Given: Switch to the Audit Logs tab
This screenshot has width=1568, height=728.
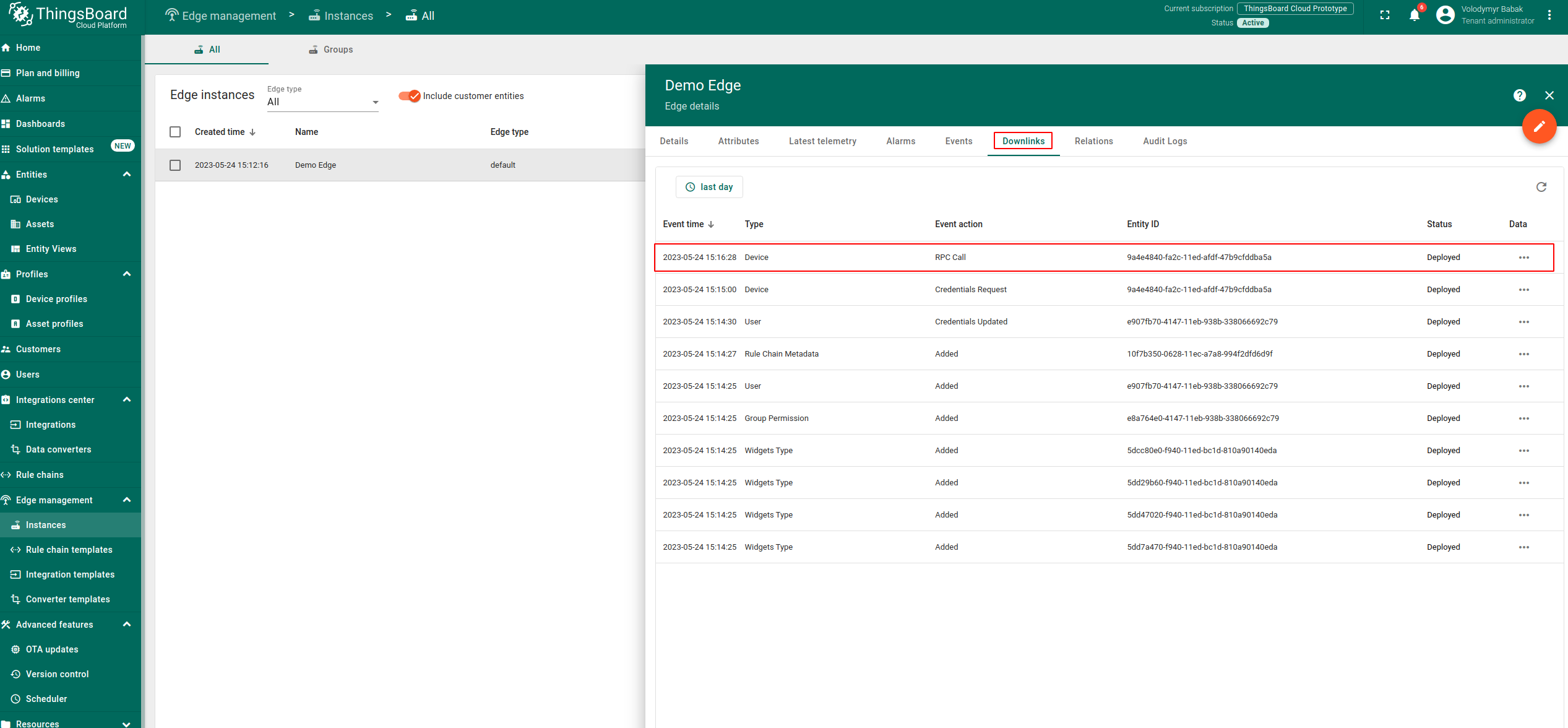Looking at the screenshot, I should coord(1165,141).
